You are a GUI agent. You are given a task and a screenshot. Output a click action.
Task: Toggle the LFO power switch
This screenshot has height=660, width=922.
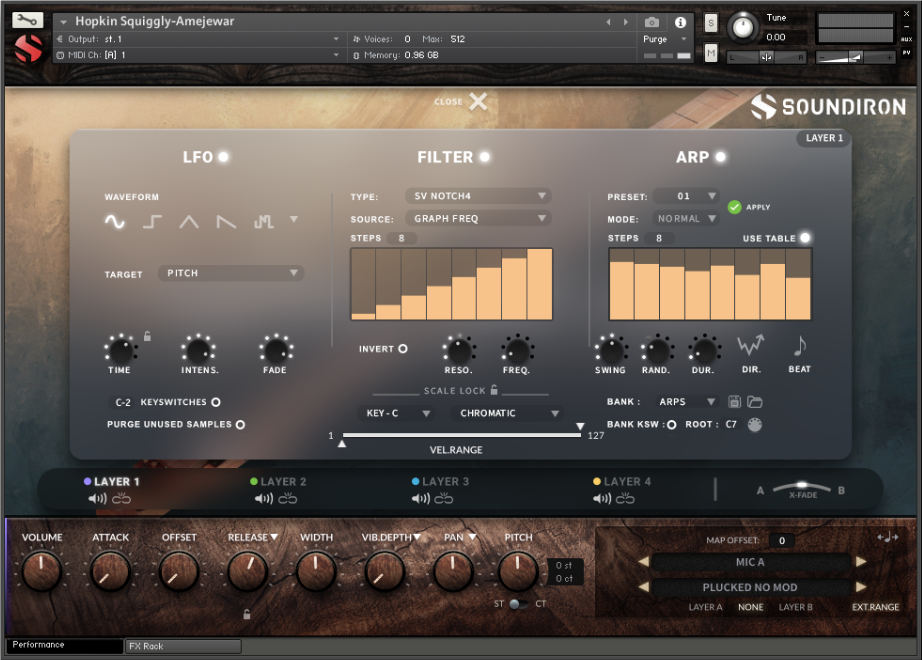pyautogui.click(x=223, y=157)
